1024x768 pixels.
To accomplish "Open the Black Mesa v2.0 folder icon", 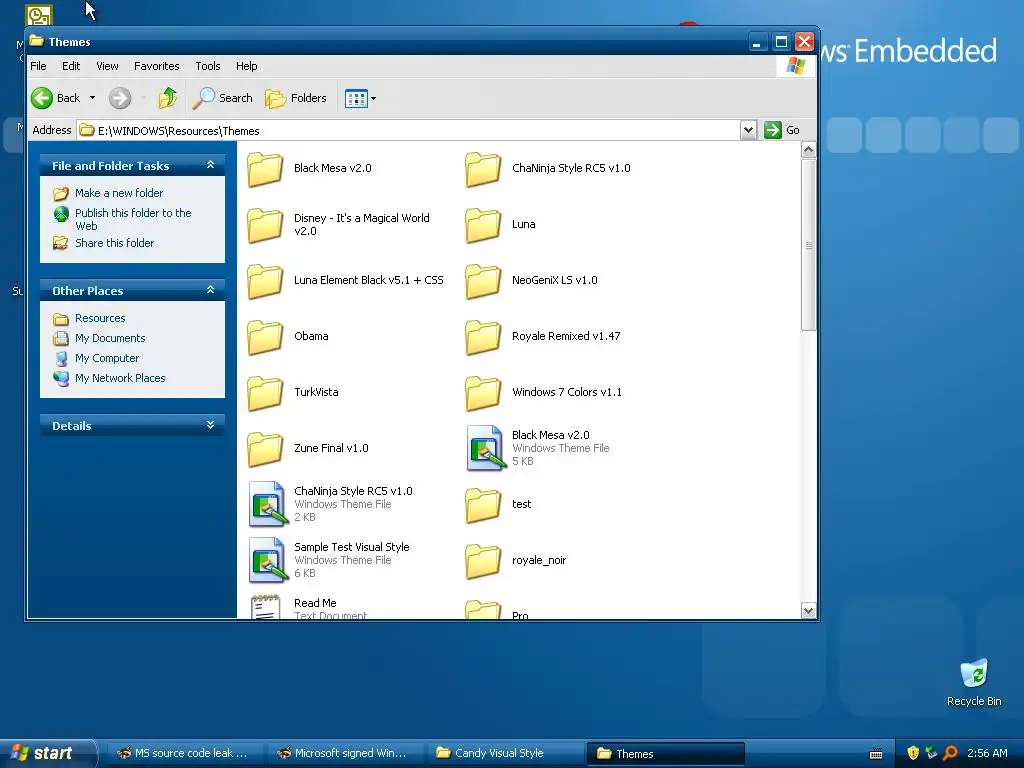I will tap(265, 168).
